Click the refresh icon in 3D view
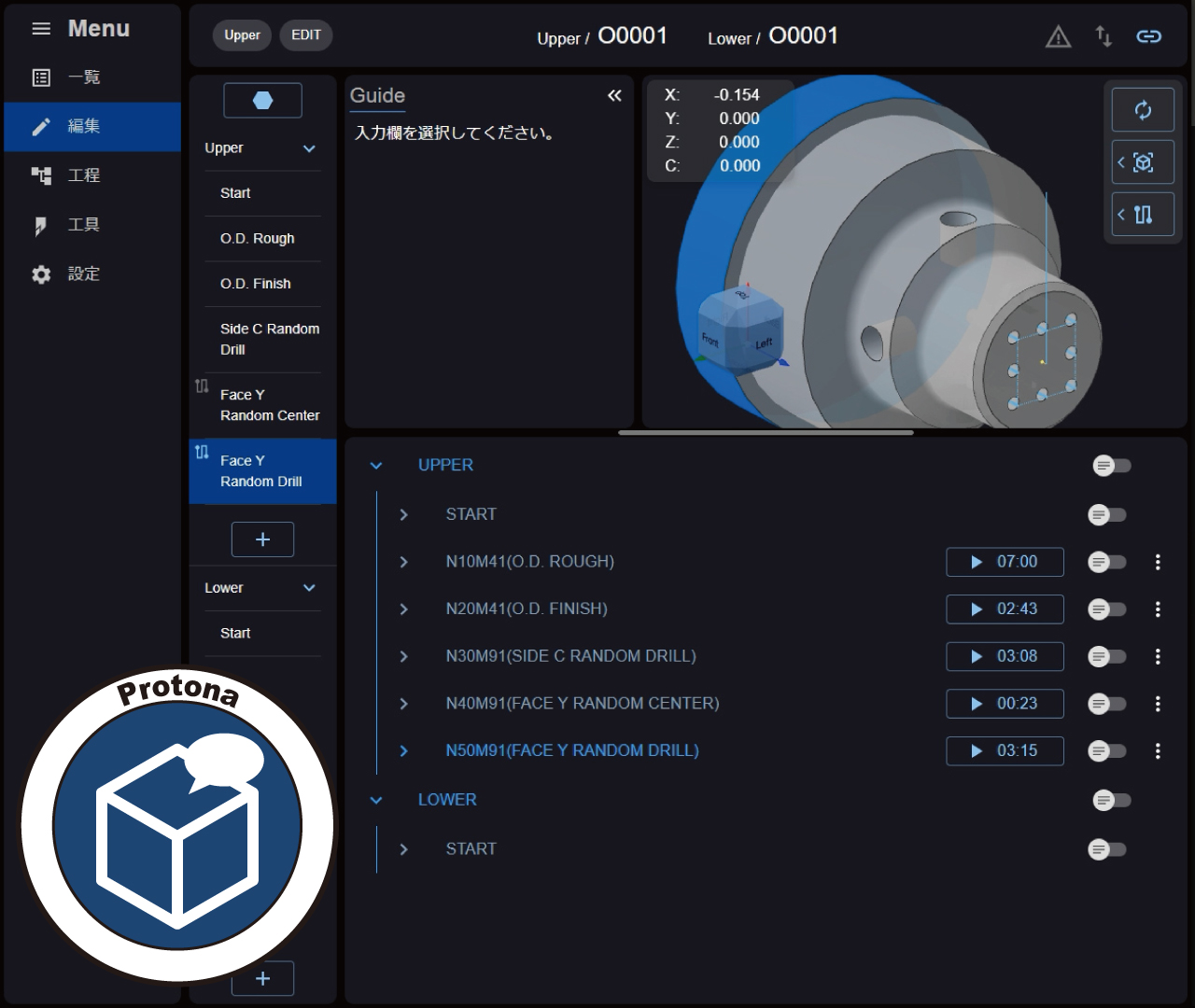1195x1008 pixels. click(1143, 110)
